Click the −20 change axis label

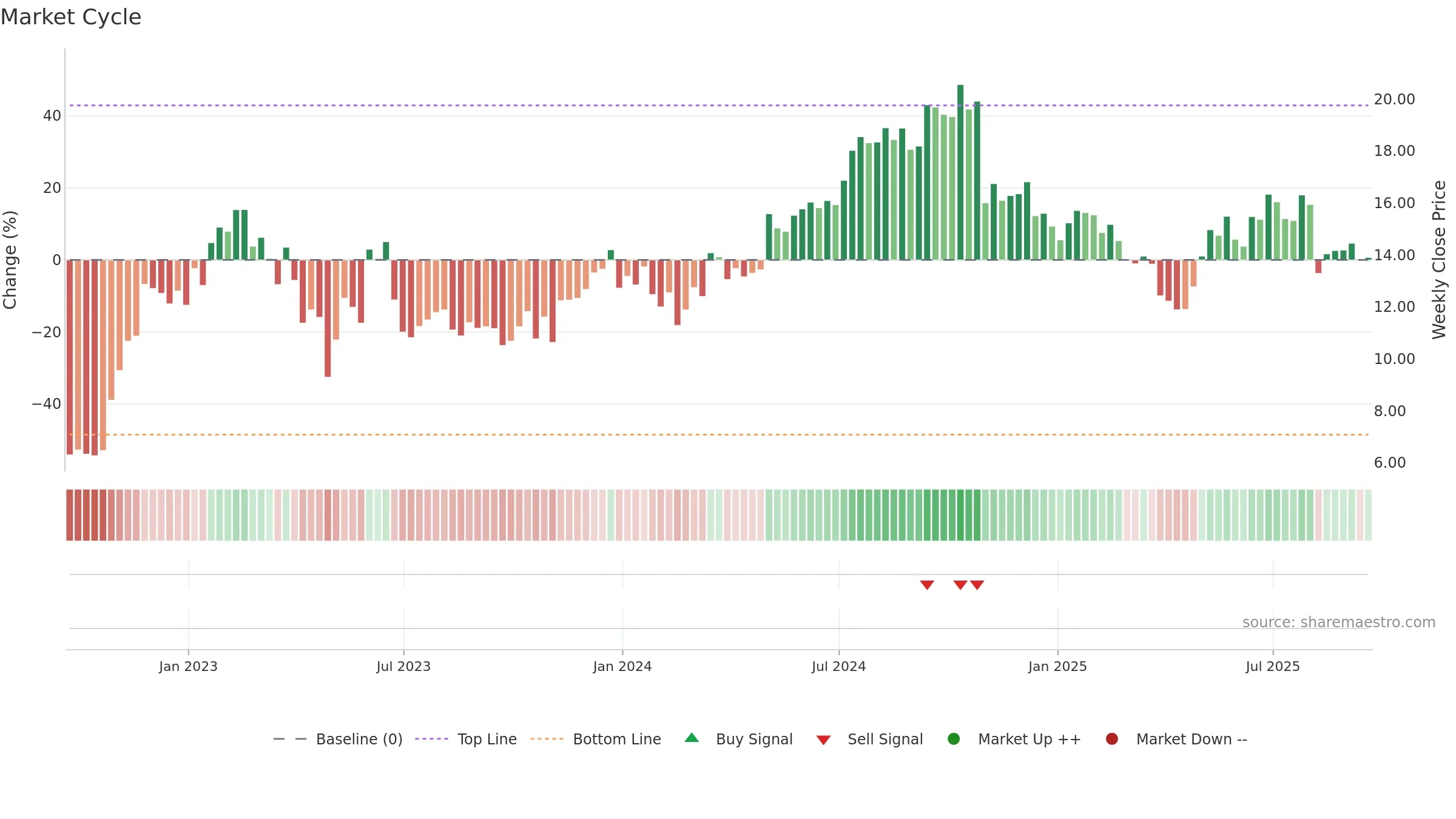tap(47, 332)
